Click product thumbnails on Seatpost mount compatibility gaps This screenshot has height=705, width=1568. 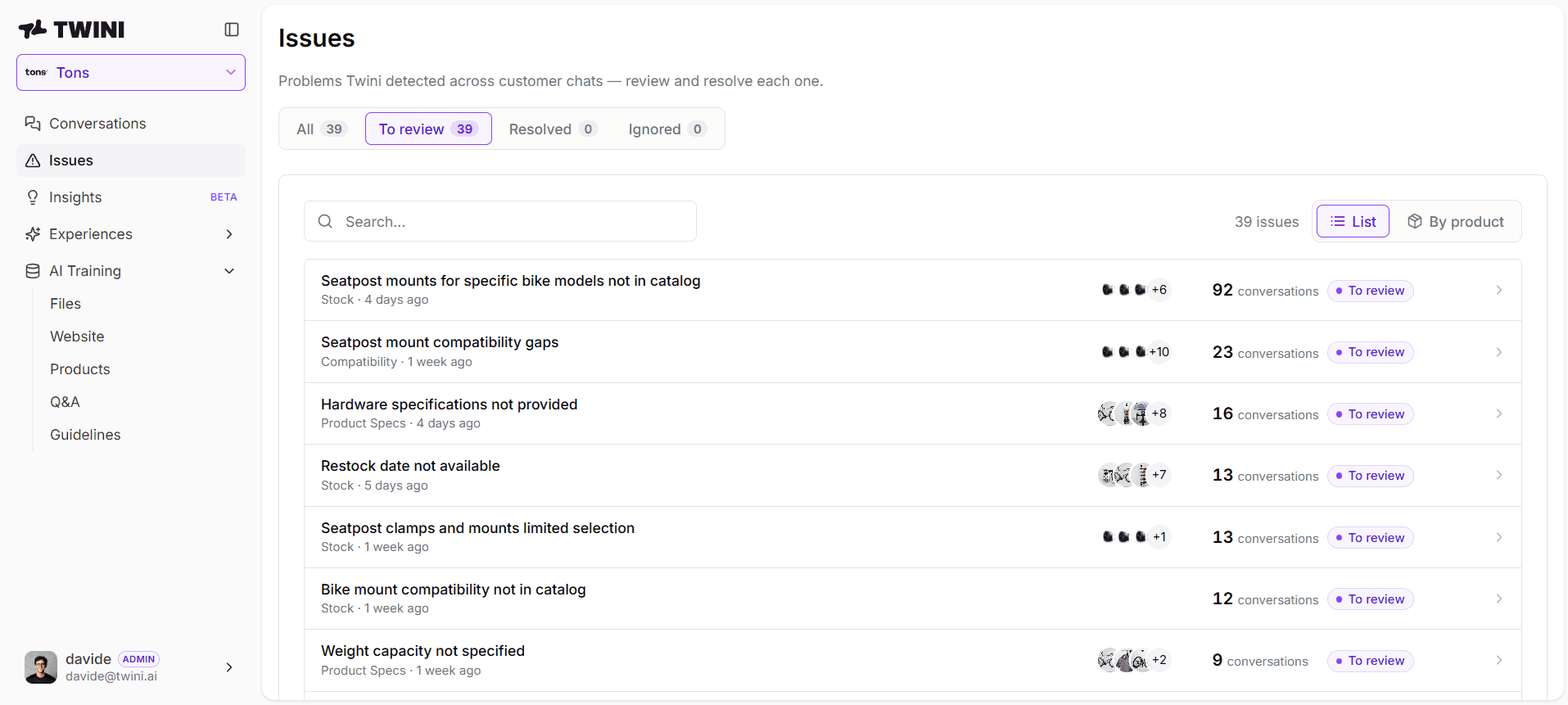(1135, 352)
